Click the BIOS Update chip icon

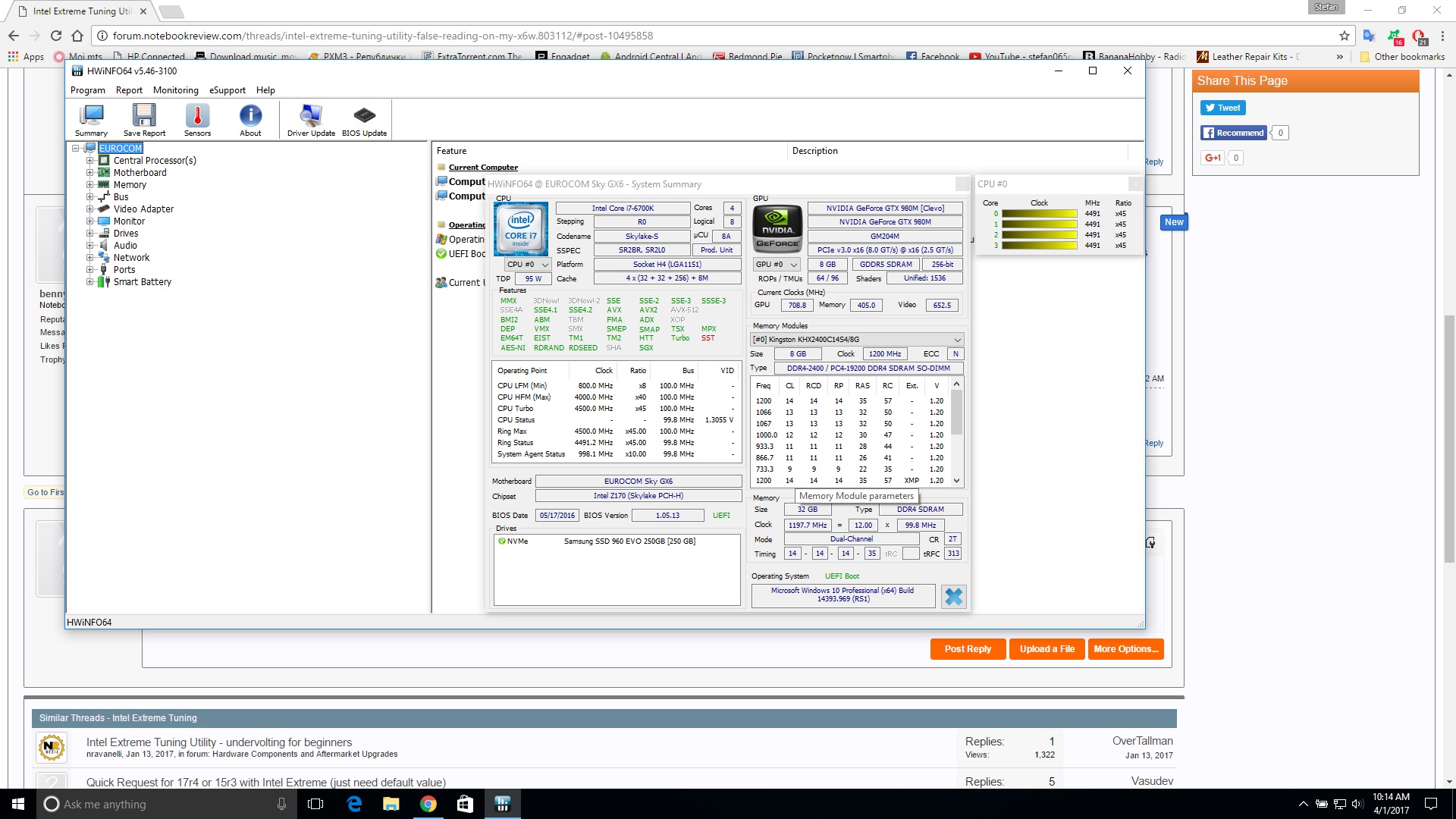coord(364,120)
